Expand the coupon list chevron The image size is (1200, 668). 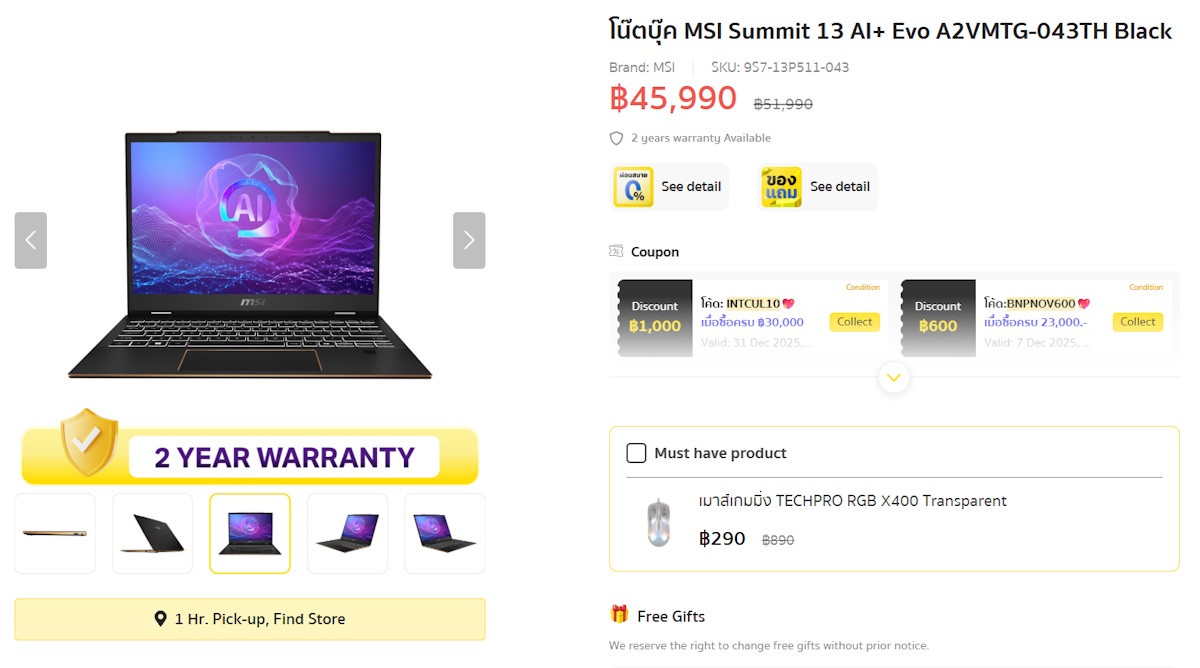tap(894, 377)
